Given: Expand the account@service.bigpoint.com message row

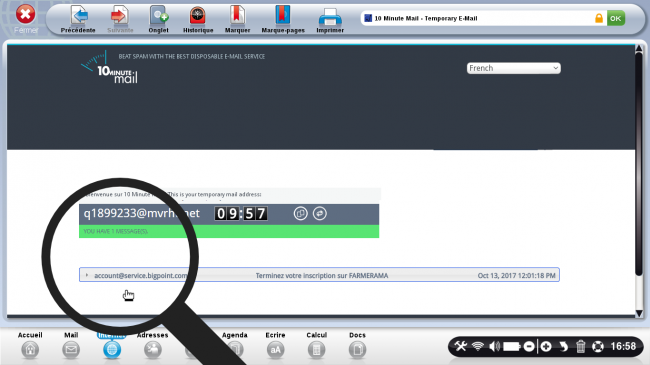Looking at the screenshot, I should [x=87, y=275].
